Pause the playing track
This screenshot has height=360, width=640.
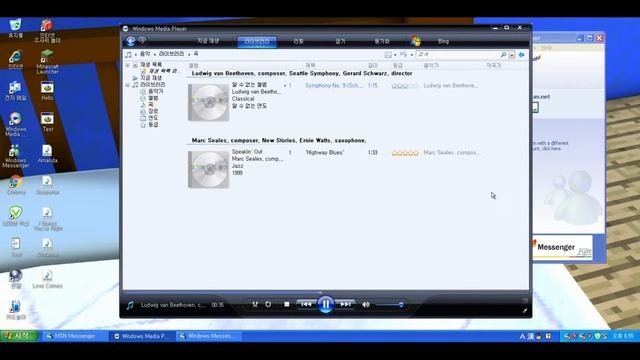coord(326,304)
